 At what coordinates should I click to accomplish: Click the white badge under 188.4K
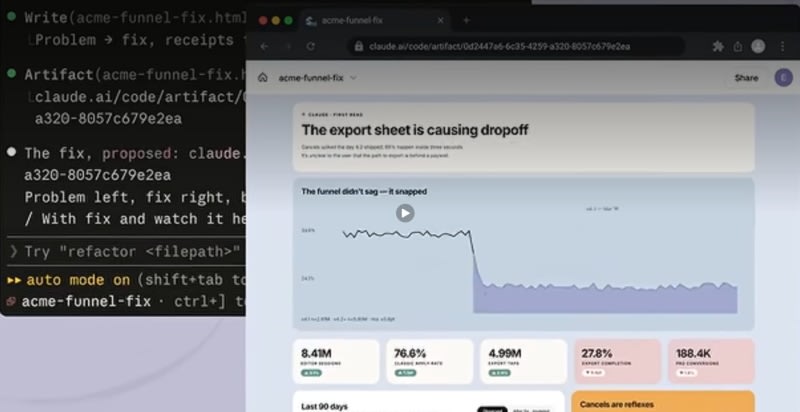point(687,373)
